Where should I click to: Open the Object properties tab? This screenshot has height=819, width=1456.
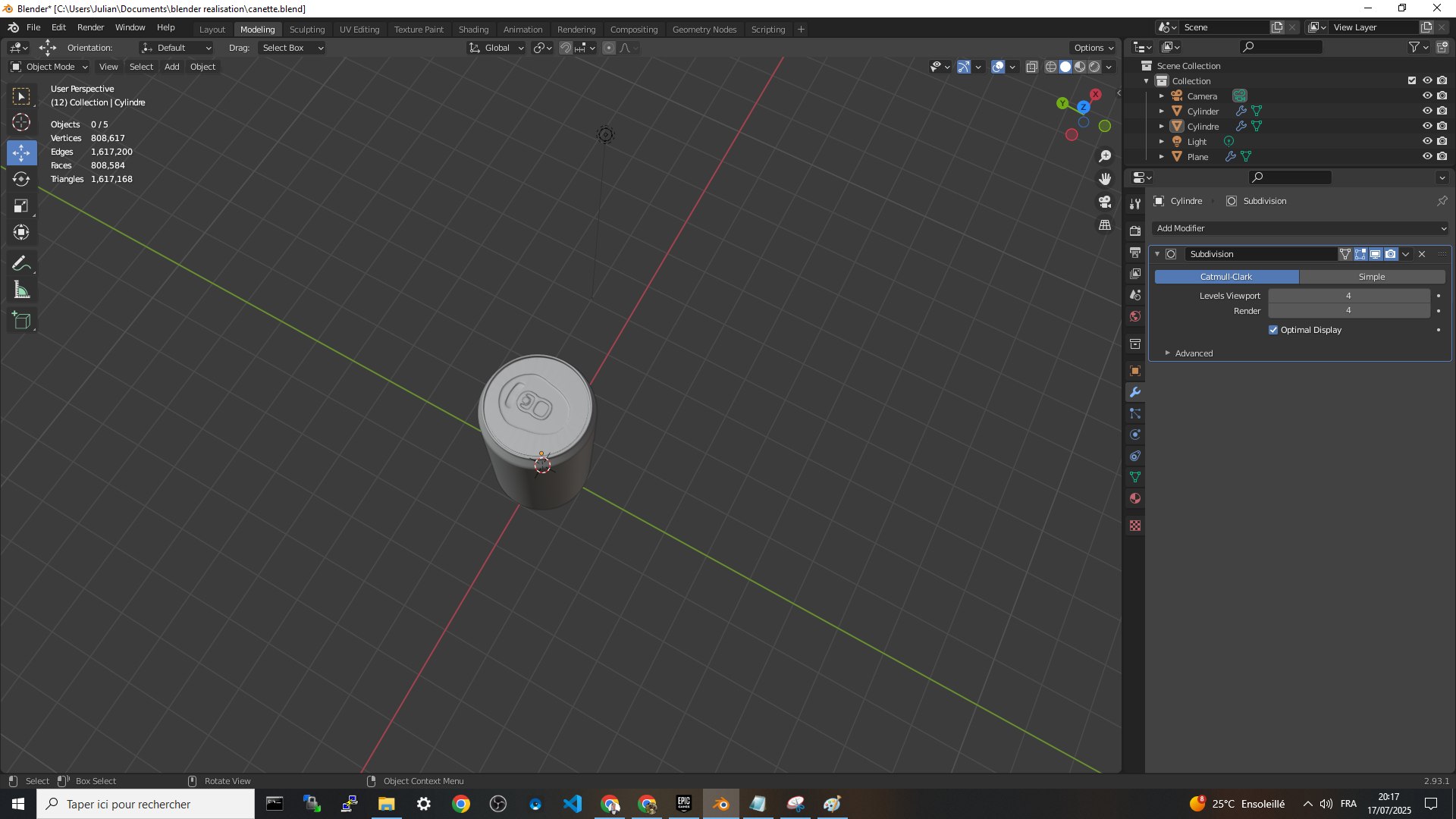pos(1135,371)
